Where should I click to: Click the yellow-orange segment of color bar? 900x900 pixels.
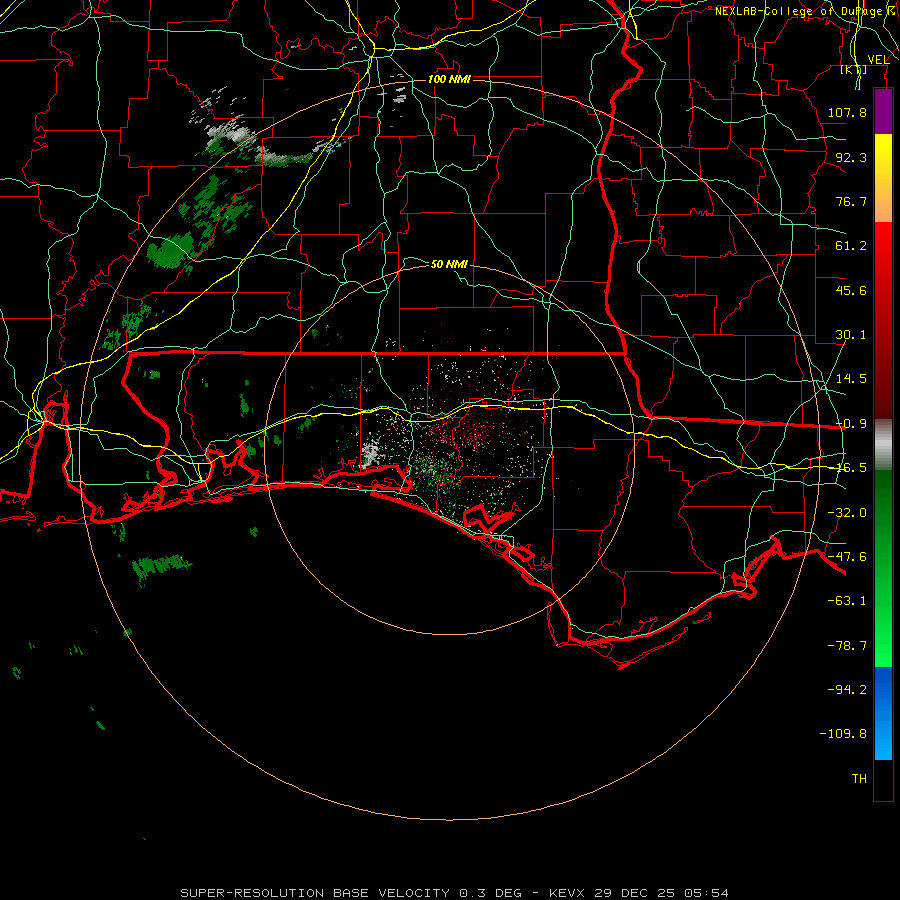[883, 178]
